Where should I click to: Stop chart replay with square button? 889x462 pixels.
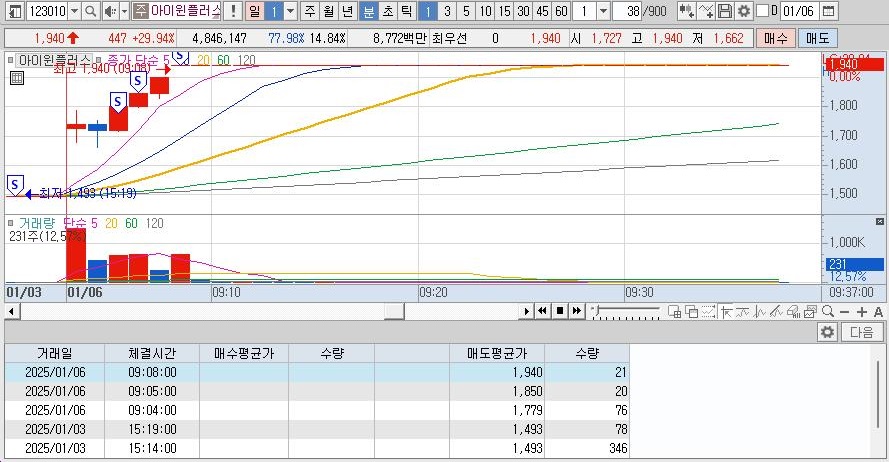[560, 311]
